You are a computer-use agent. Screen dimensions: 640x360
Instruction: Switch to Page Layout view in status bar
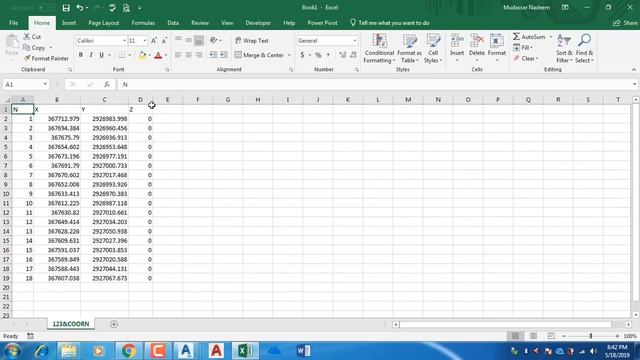click(533, 336)
